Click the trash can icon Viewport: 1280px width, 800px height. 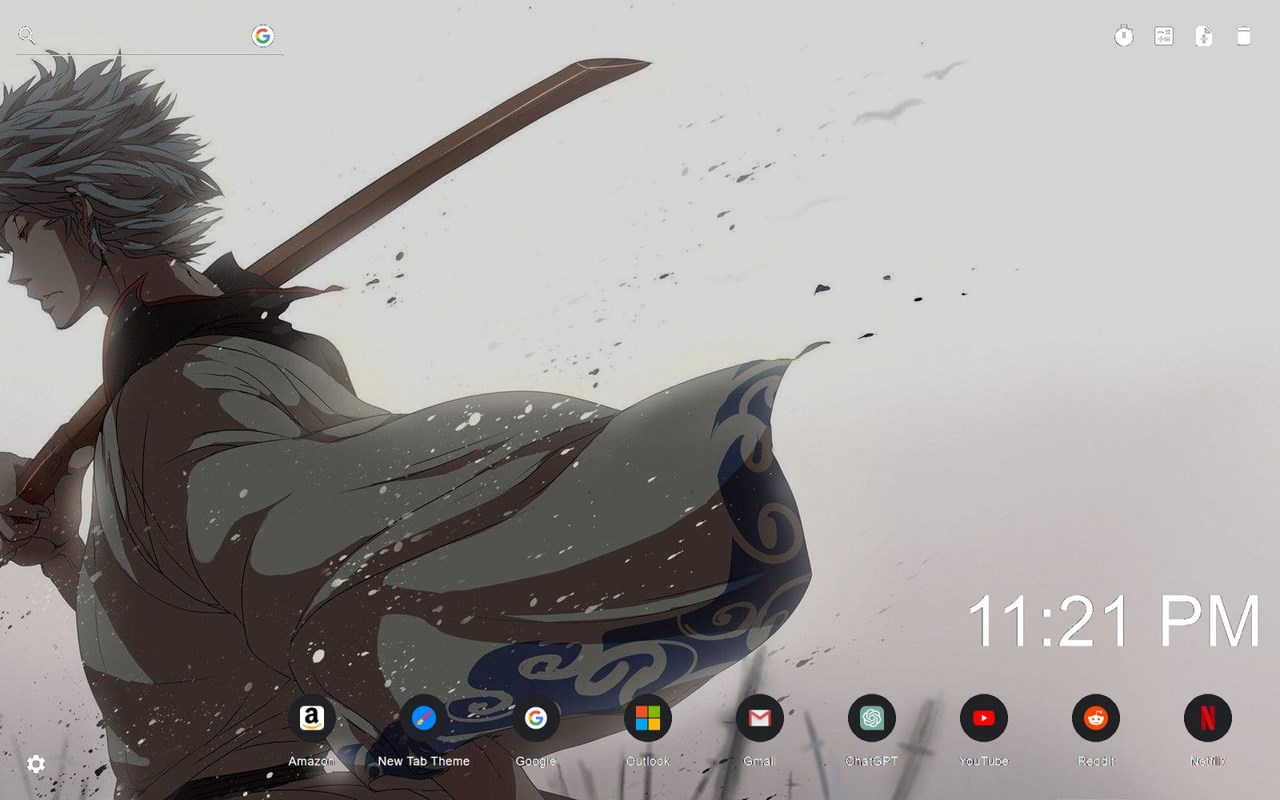pyautogui.click(x=1244, y=36)
